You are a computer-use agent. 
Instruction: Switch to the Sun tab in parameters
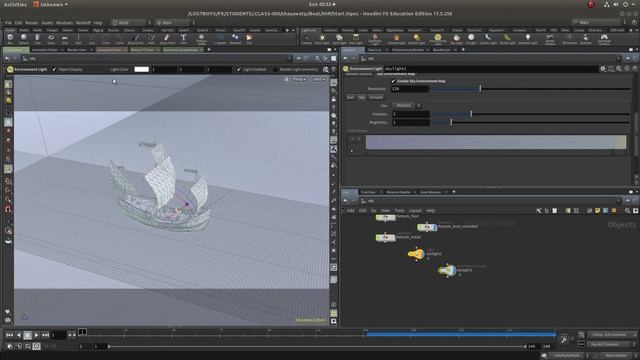click(x=351, y=98)
